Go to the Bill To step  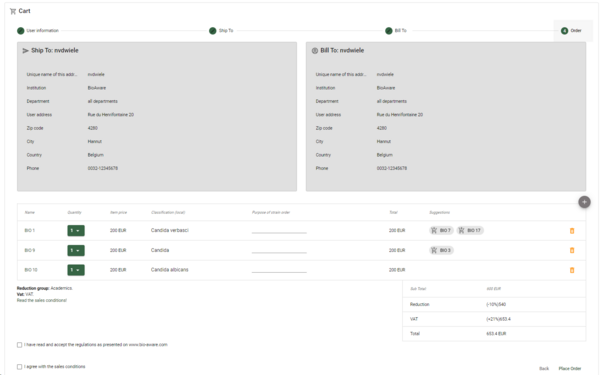pos(396,31)
